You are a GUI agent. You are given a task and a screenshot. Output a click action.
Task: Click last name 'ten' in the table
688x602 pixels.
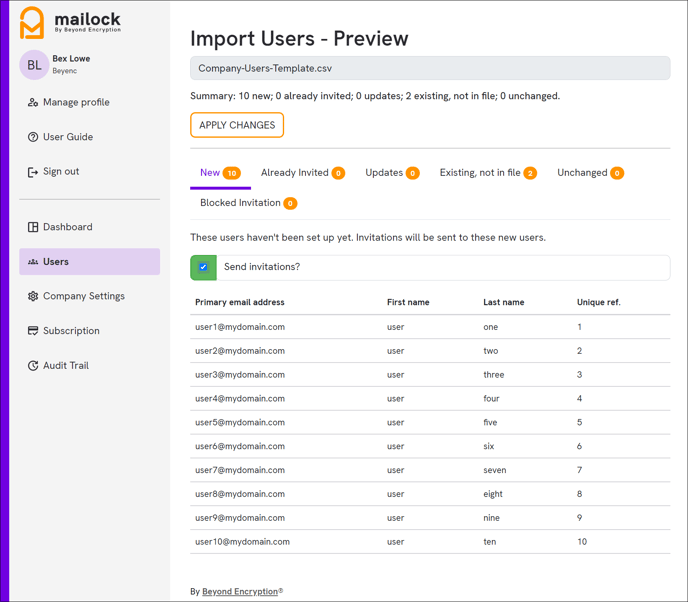point(490,542)
